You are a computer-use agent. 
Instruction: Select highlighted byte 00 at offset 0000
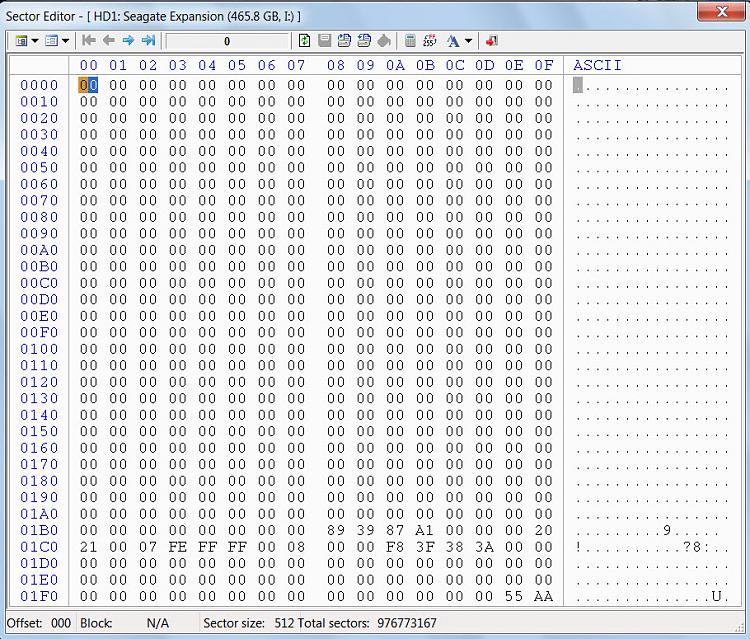click(x=88, y=85)
